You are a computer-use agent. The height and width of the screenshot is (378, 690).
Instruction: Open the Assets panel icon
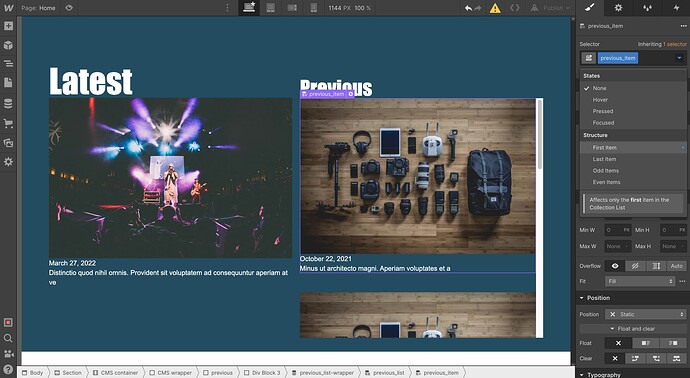(8, 143)
